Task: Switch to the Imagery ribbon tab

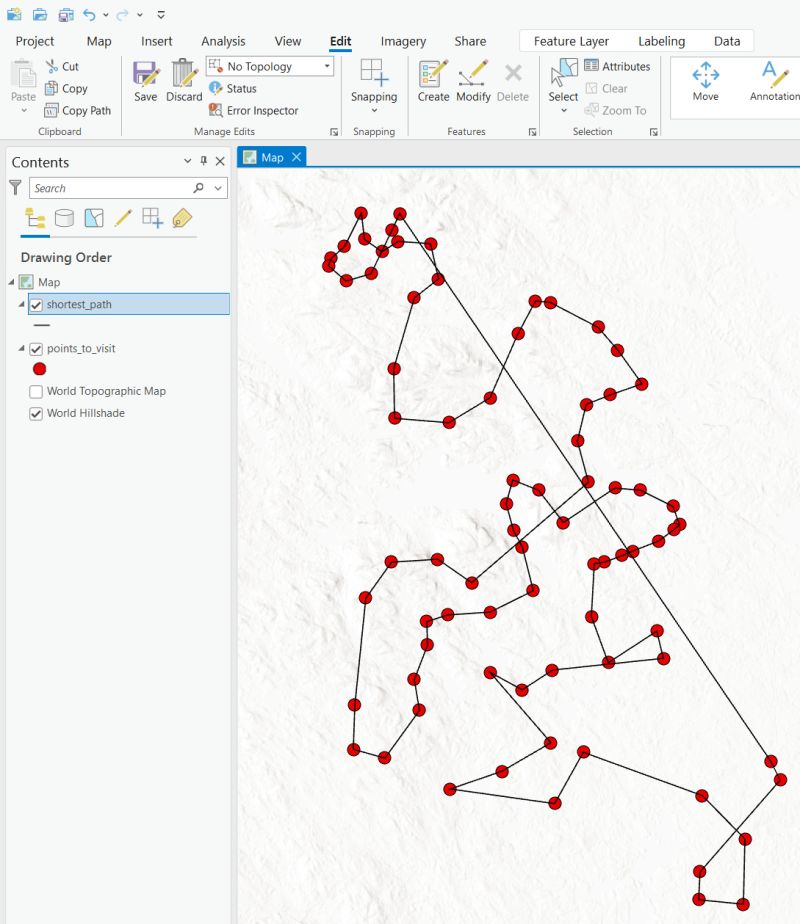Action: [402, 41]
